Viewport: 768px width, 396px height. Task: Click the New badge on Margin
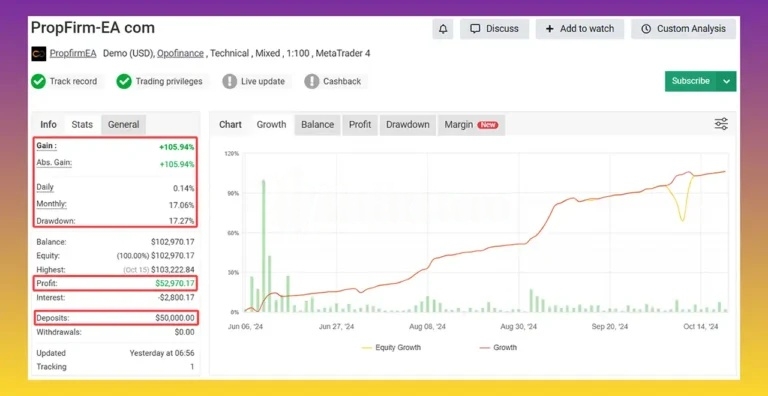[x=488, y=125]
